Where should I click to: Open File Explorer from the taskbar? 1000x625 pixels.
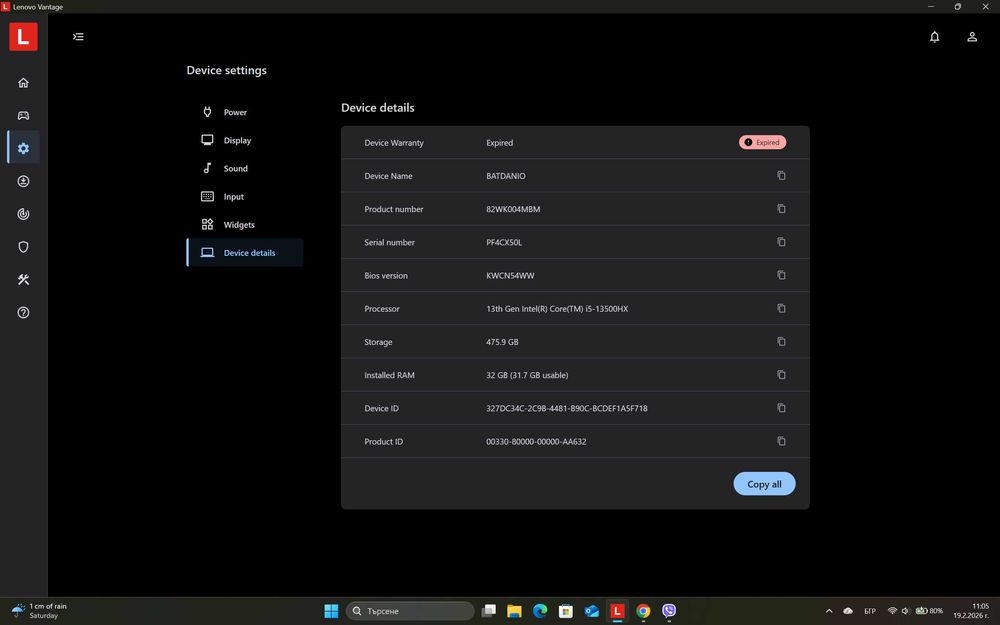514,611
